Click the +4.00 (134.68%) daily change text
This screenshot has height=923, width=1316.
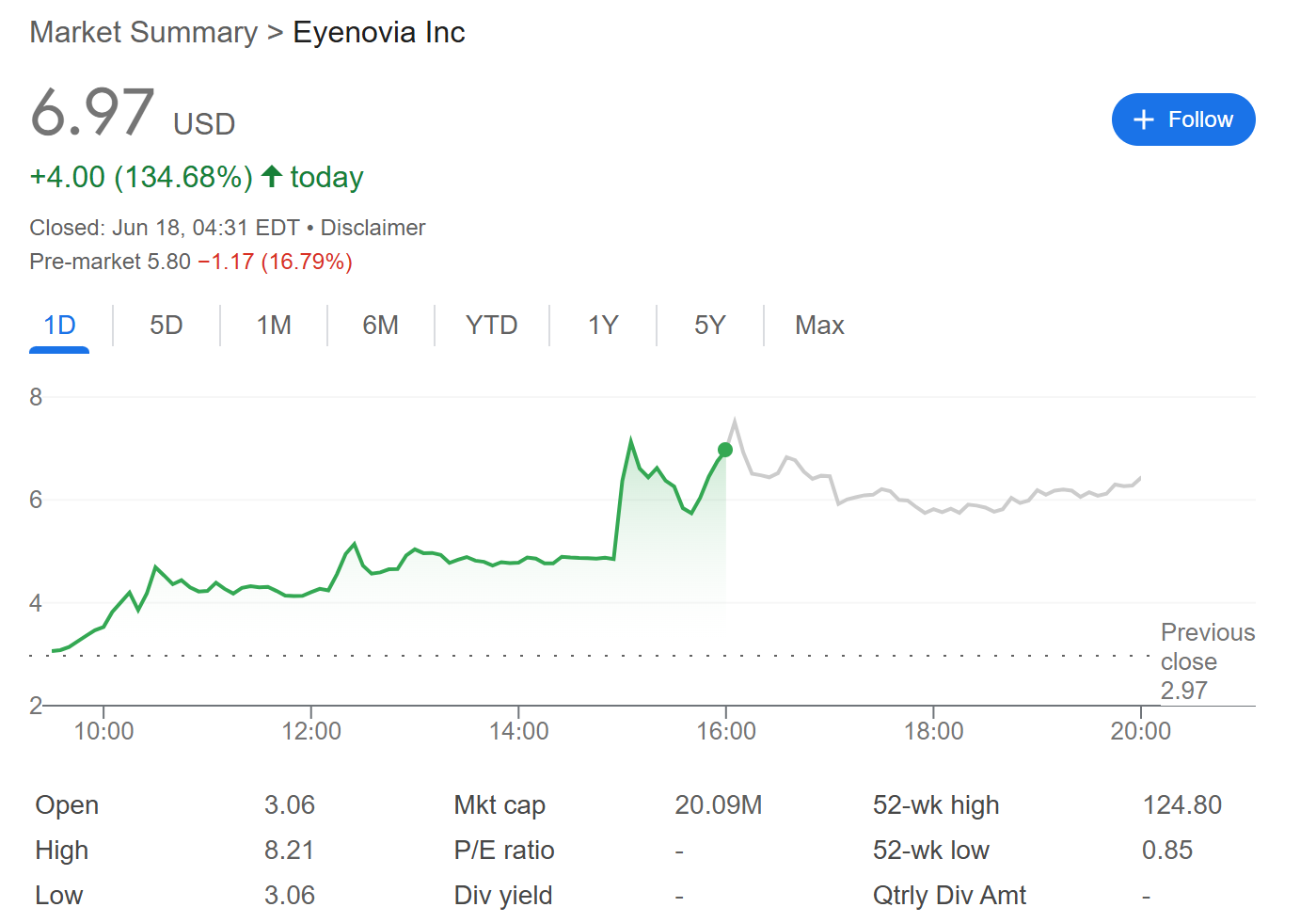(141, 177)
